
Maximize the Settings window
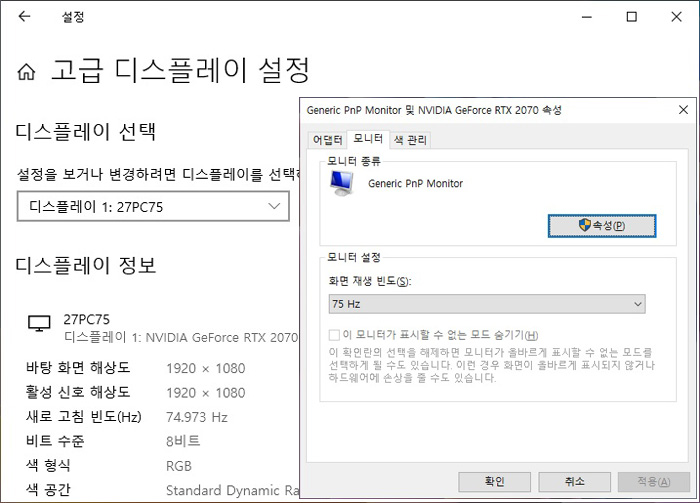[x=631, y=17]
